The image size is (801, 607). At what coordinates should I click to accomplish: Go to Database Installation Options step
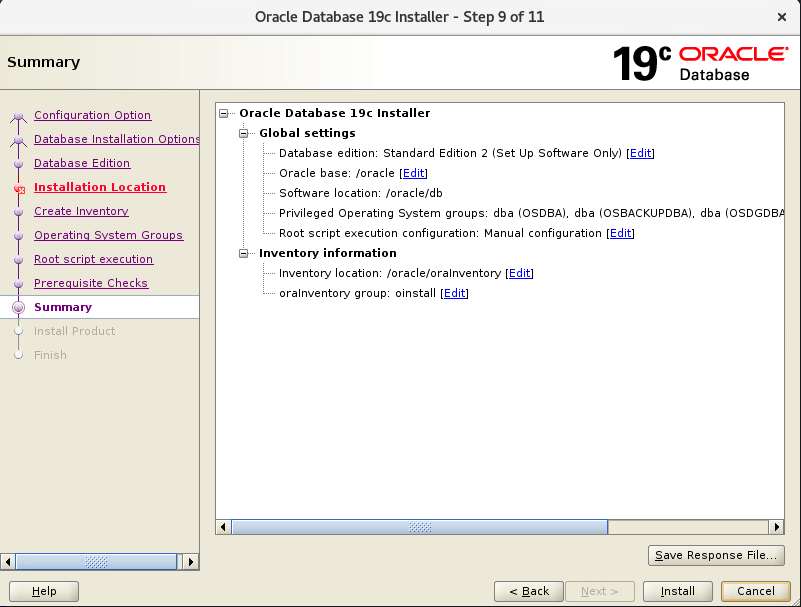click(x=116, y=139)
